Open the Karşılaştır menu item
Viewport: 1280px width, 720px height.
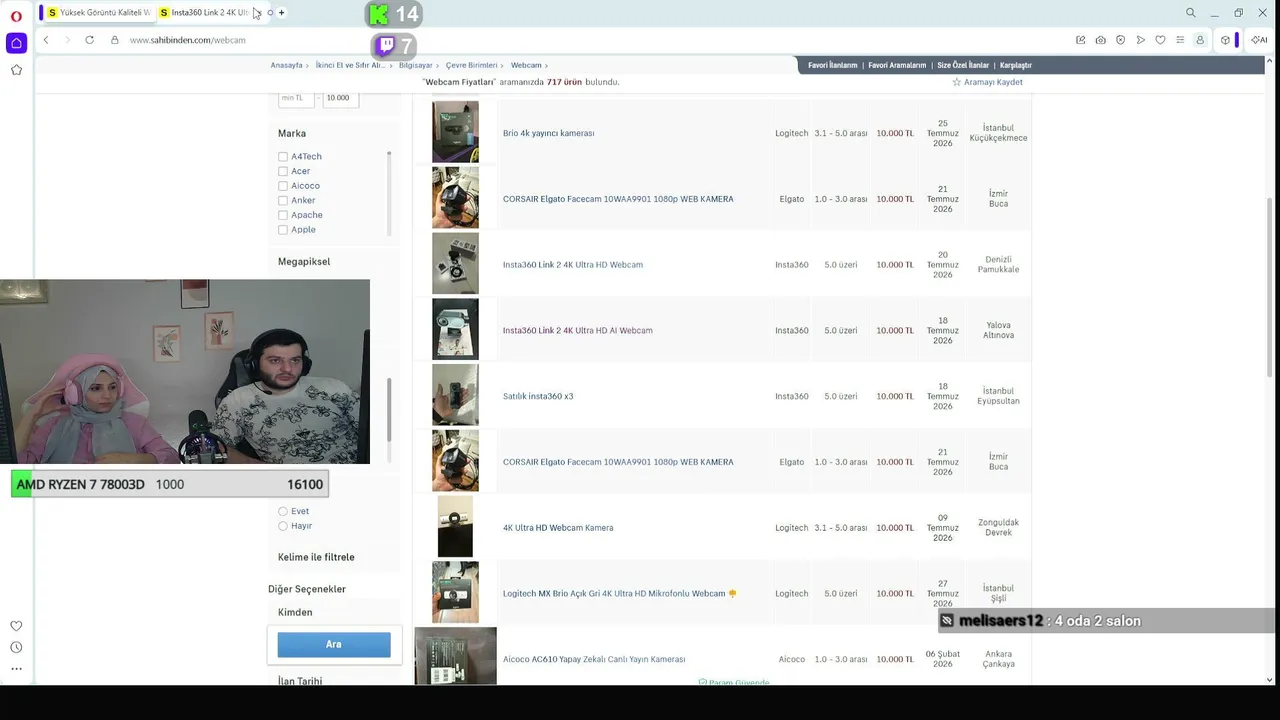click(x=1016, y=65)
